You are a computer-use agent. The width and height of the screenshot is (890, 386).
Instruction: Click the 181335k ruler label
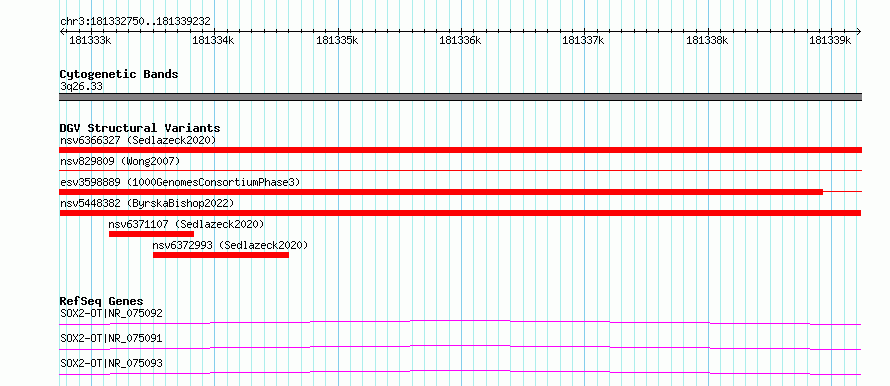(x=337, y=40)
